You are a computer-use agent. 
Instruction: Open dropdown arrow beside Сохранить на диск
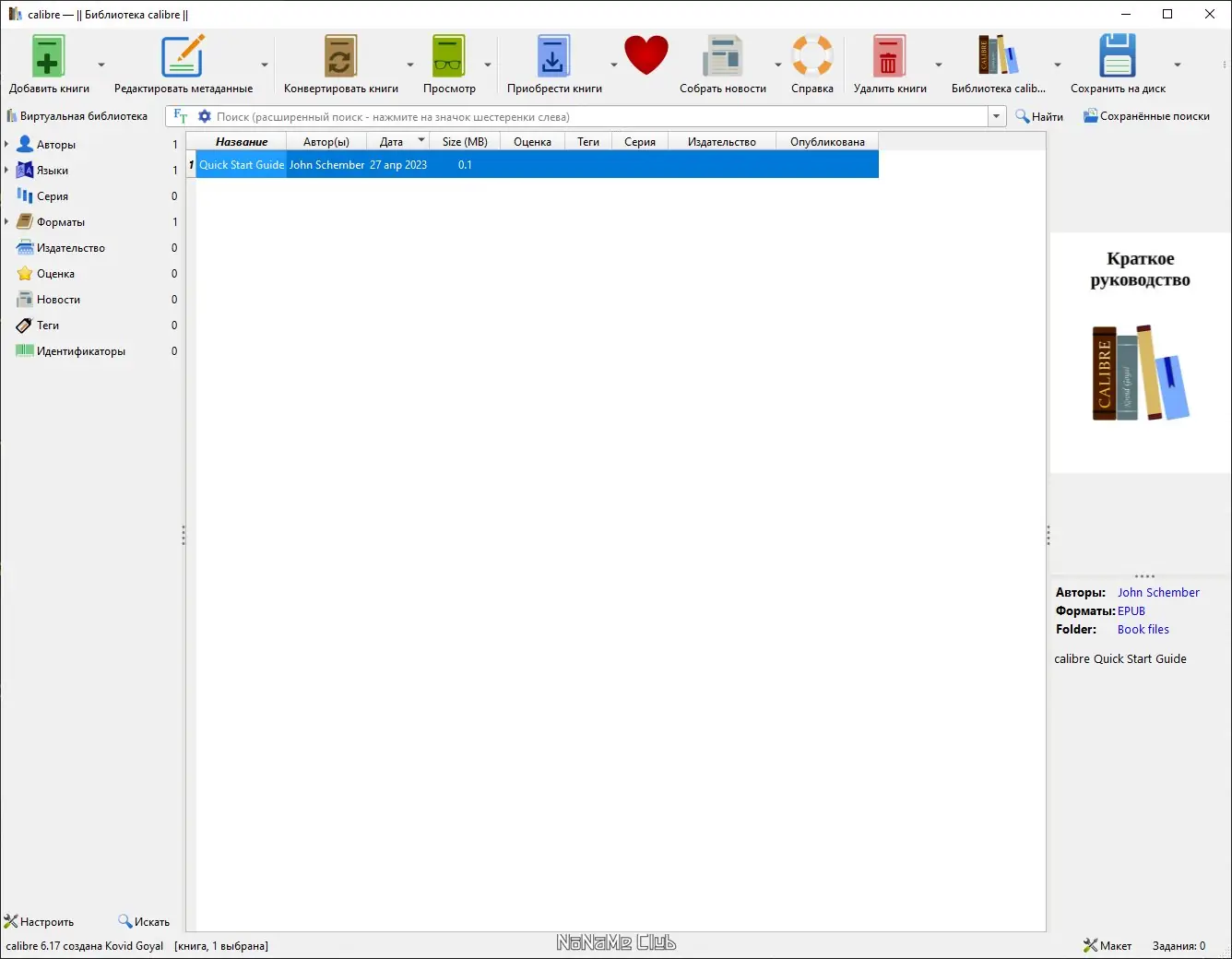pos(1177,65)
